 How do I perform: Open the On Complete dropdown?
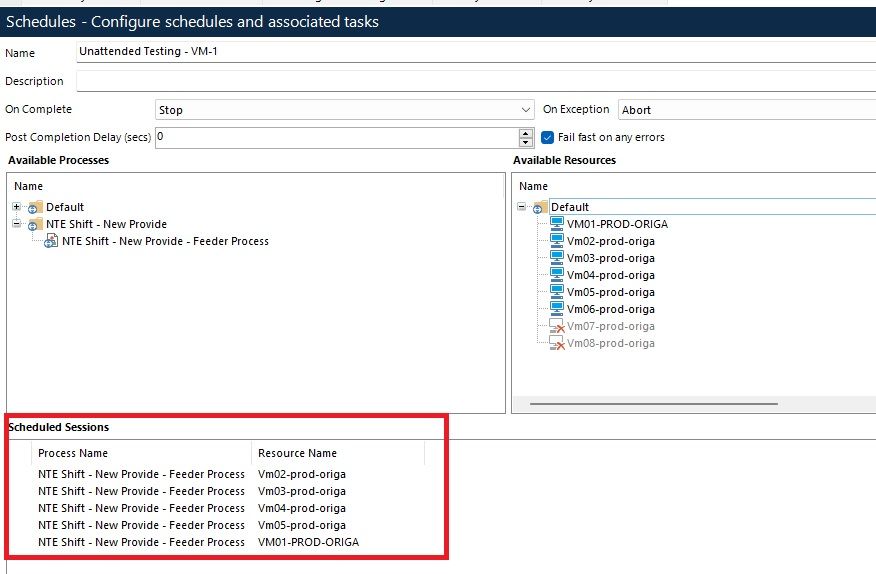(526, 110)
